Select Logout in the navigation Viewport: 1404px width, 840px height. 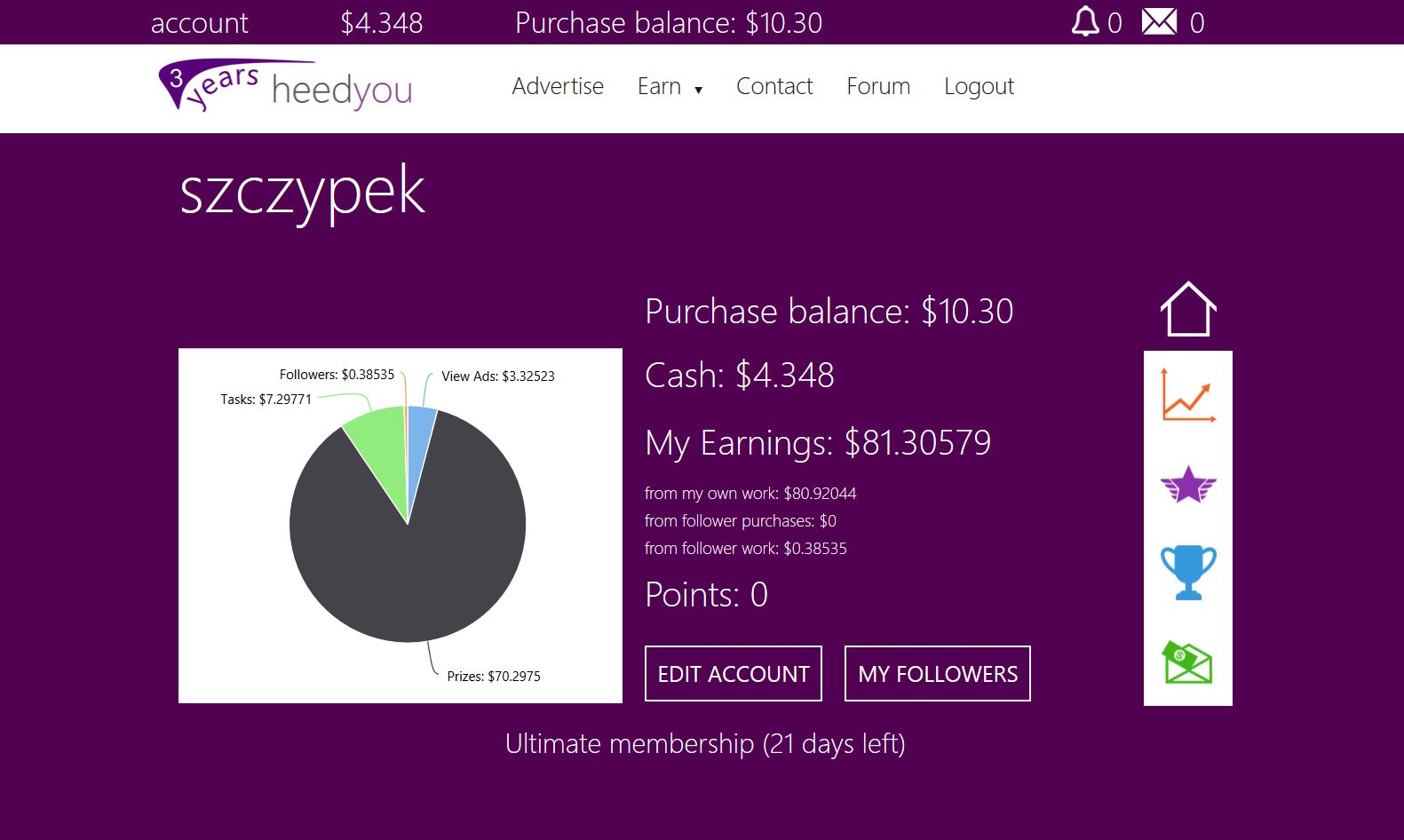click(x=979, y=86)
